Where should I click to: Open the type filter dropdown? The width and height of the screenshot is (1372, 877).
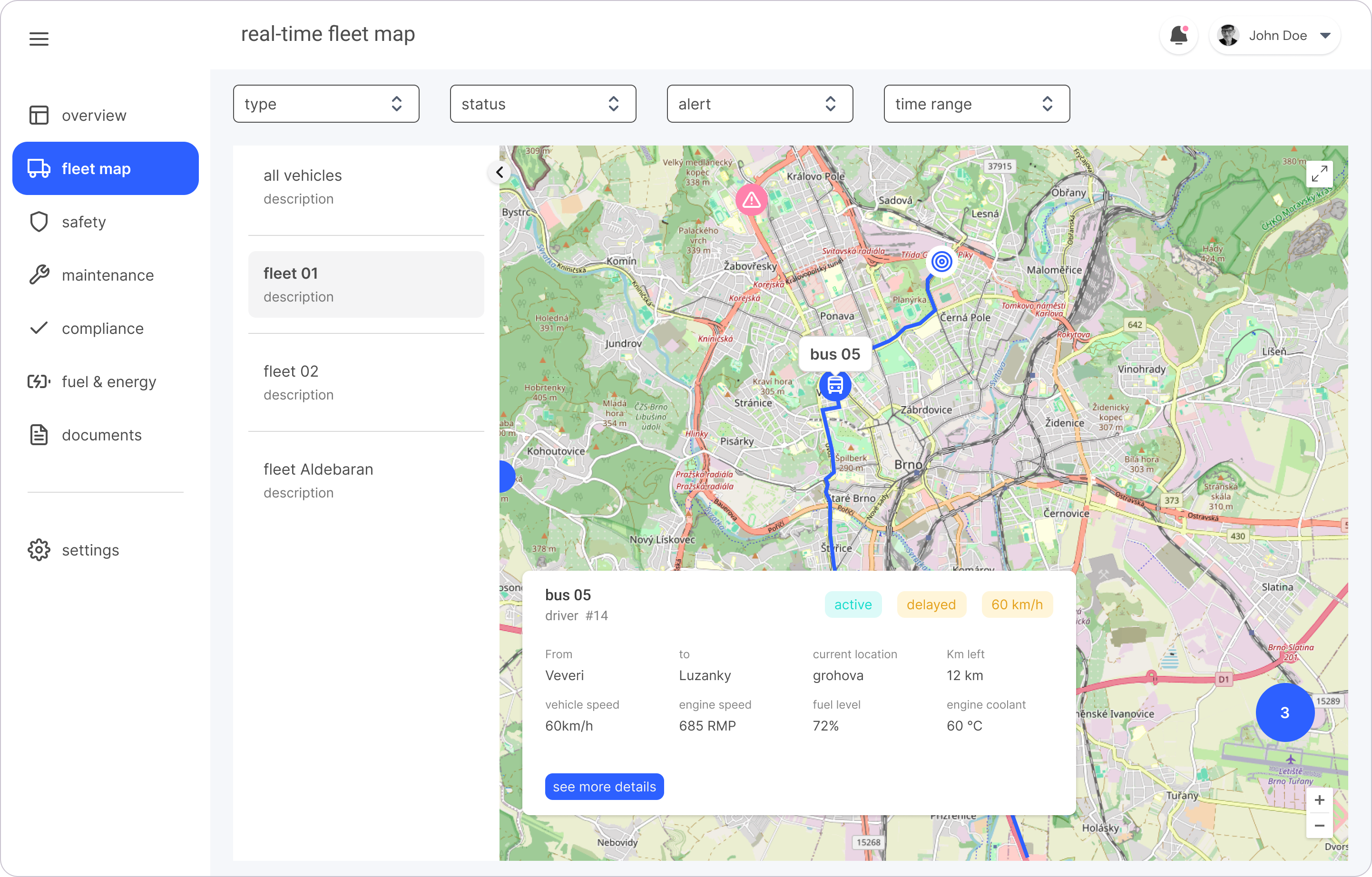[326, 104]
